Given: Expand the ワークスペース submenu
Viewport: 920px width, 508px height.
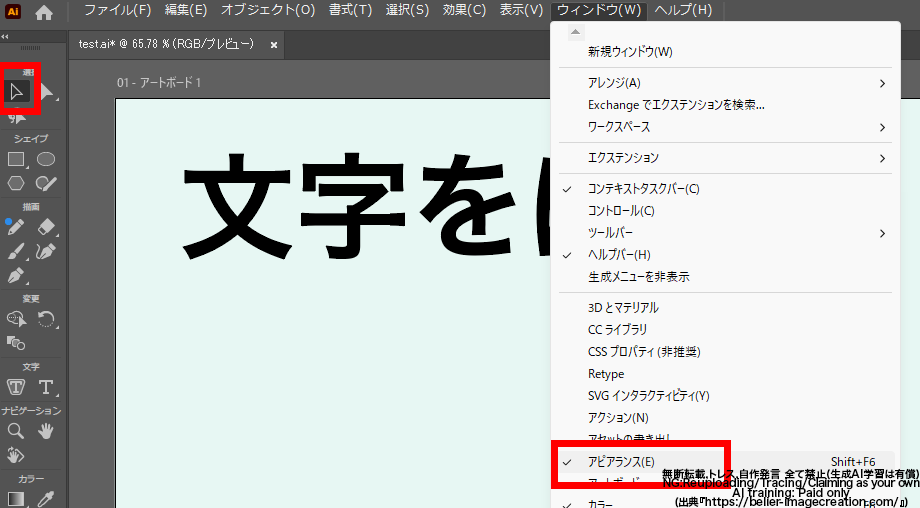Looking at the screenshot, I should (725, 127).
